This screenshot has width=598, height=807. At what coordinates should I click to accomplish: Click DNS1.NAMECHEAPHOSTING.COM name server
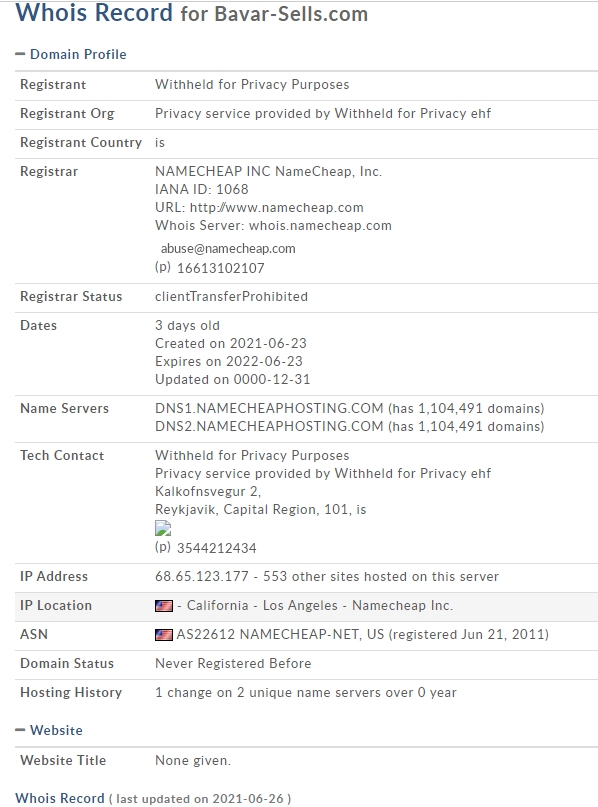[x=269, y=408]
